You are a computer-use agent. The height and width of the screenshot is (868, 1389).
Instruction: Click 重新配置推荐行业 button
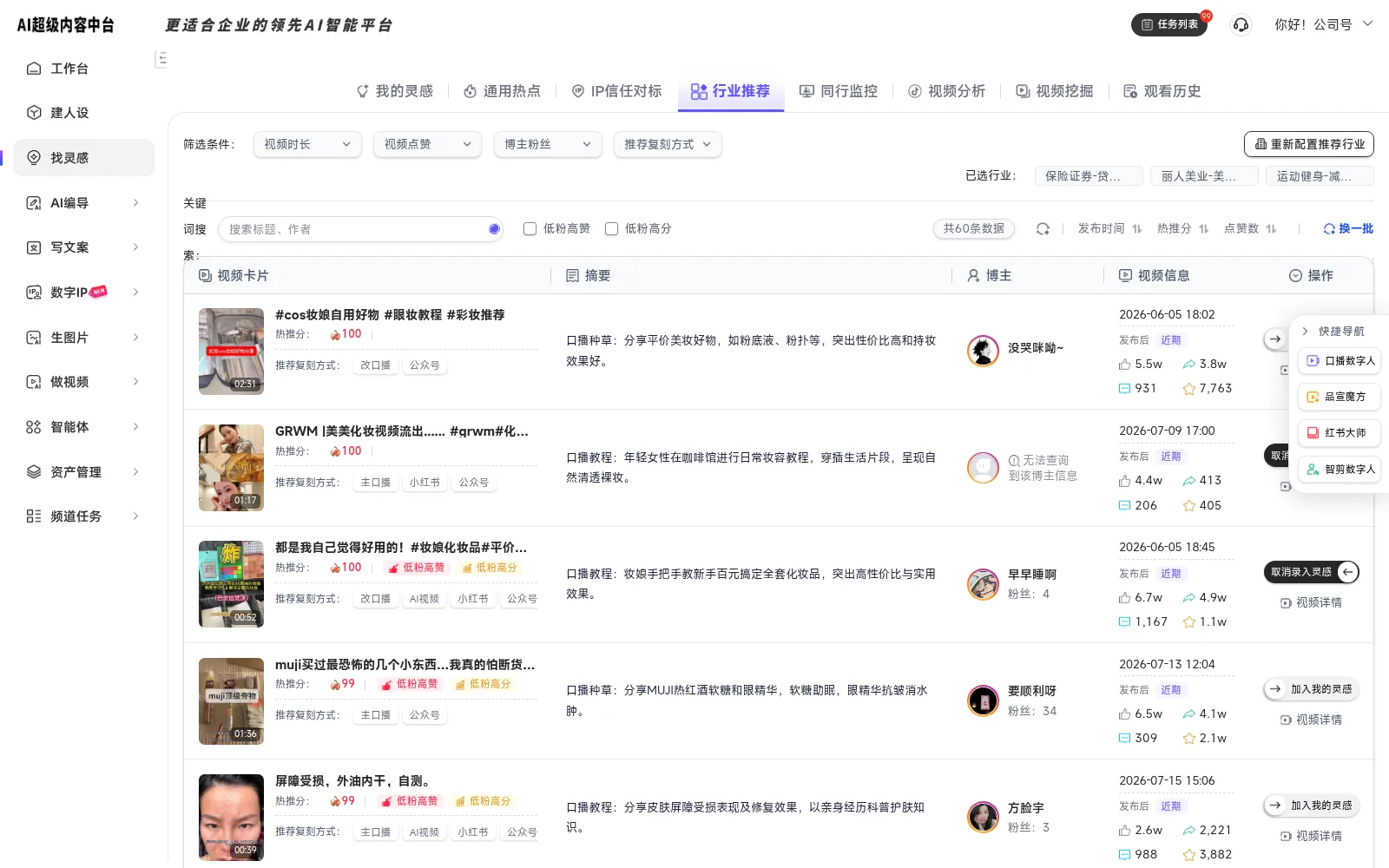[1309, 144]
